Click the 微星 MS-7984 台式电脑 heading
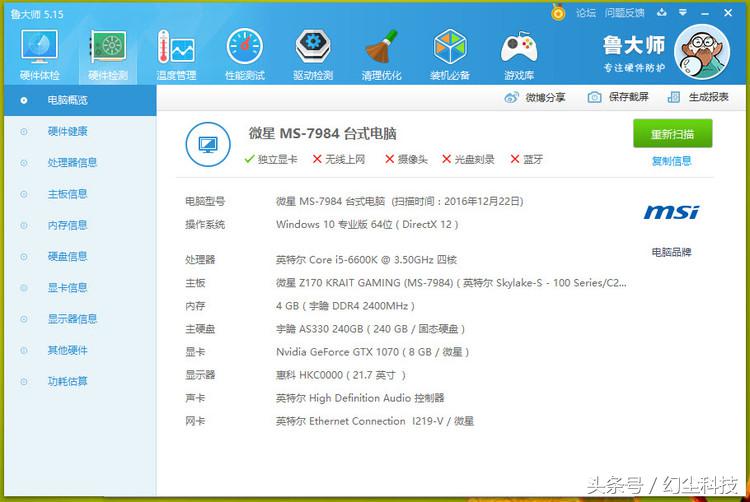This screenshot has height=502, width=750. (x=322, y=133)
